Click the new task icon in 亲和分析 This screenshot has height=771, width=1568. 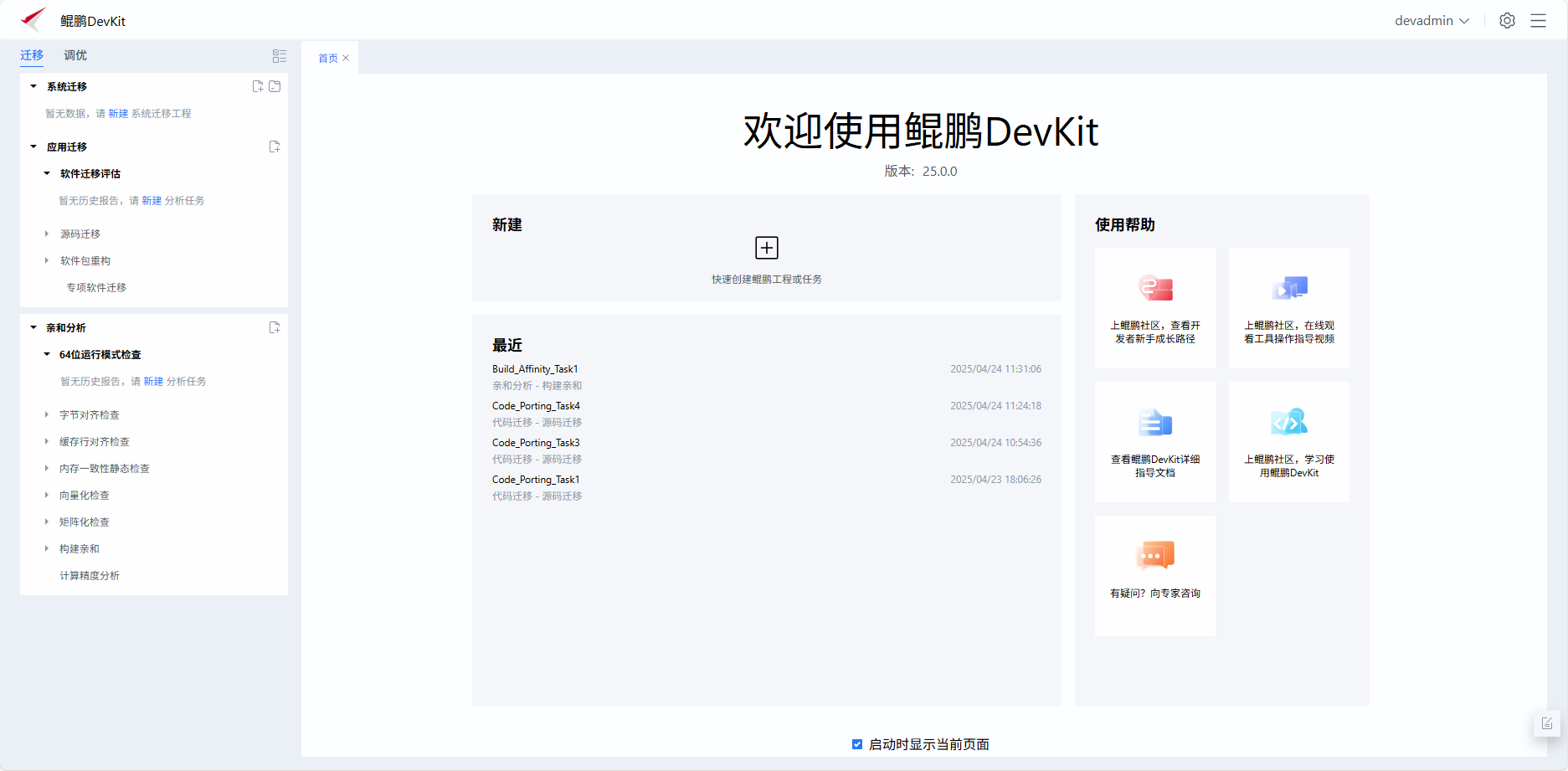[x=275, y=327]
